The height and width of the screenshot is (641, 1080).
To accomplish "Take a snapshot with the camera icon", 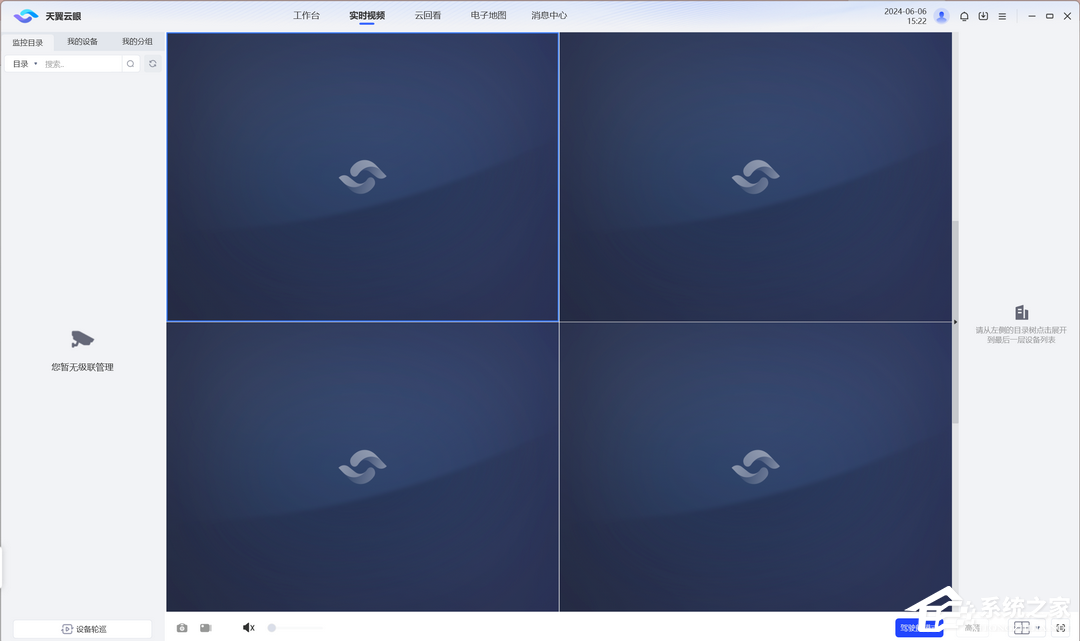I will [182, 628].
